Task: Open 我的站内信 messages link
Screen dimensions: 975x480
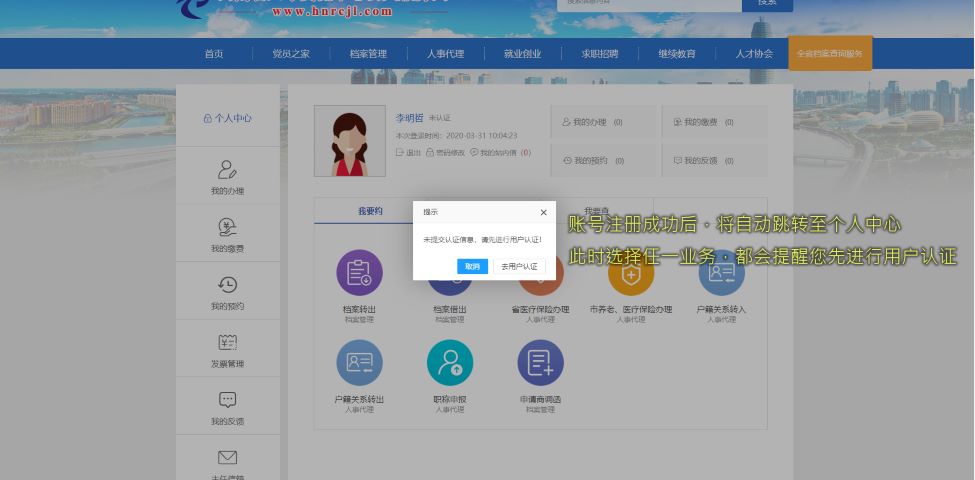Action: (x=500, y=152)
